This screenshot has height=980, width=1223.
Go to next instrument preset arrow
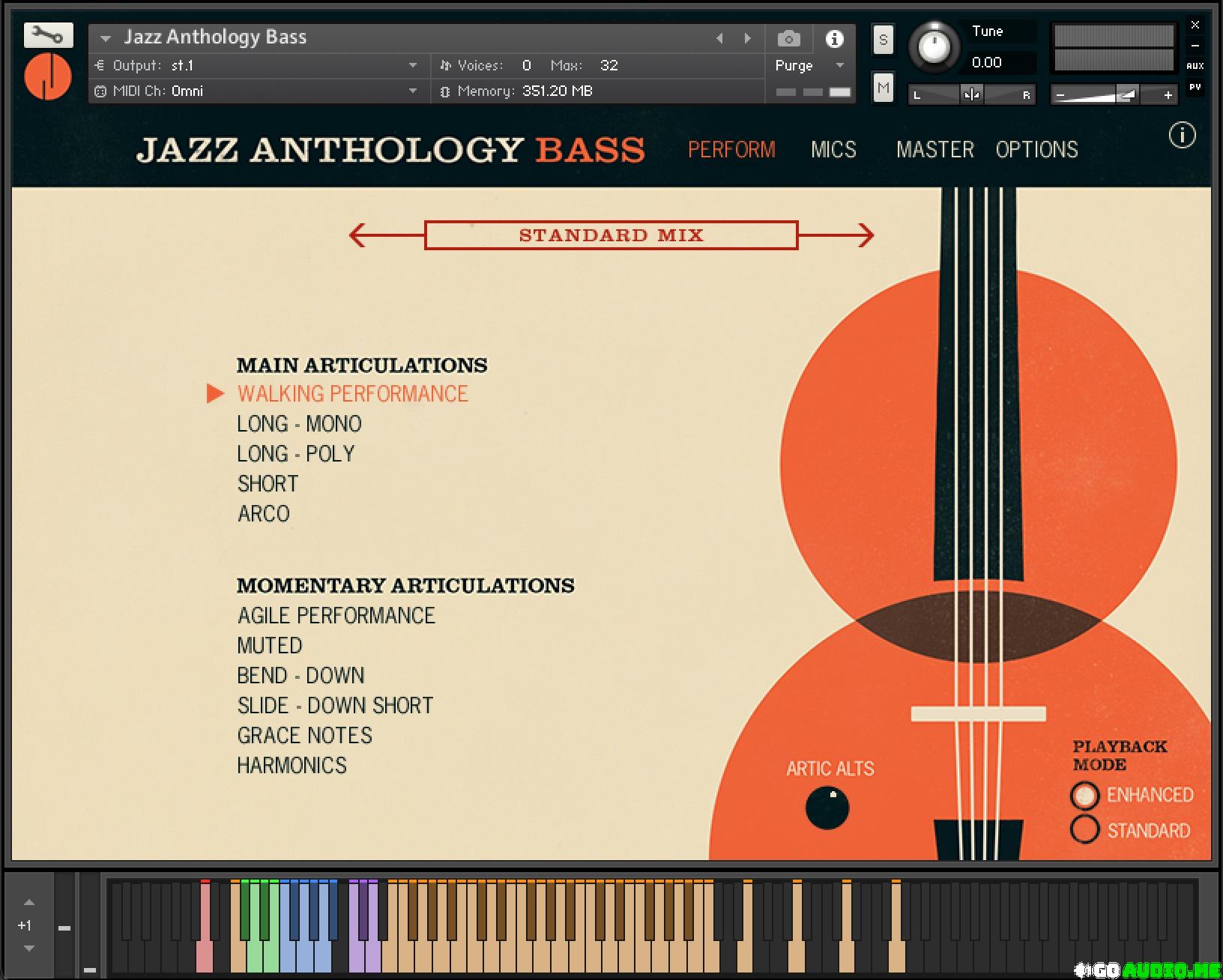pos(747,38)
